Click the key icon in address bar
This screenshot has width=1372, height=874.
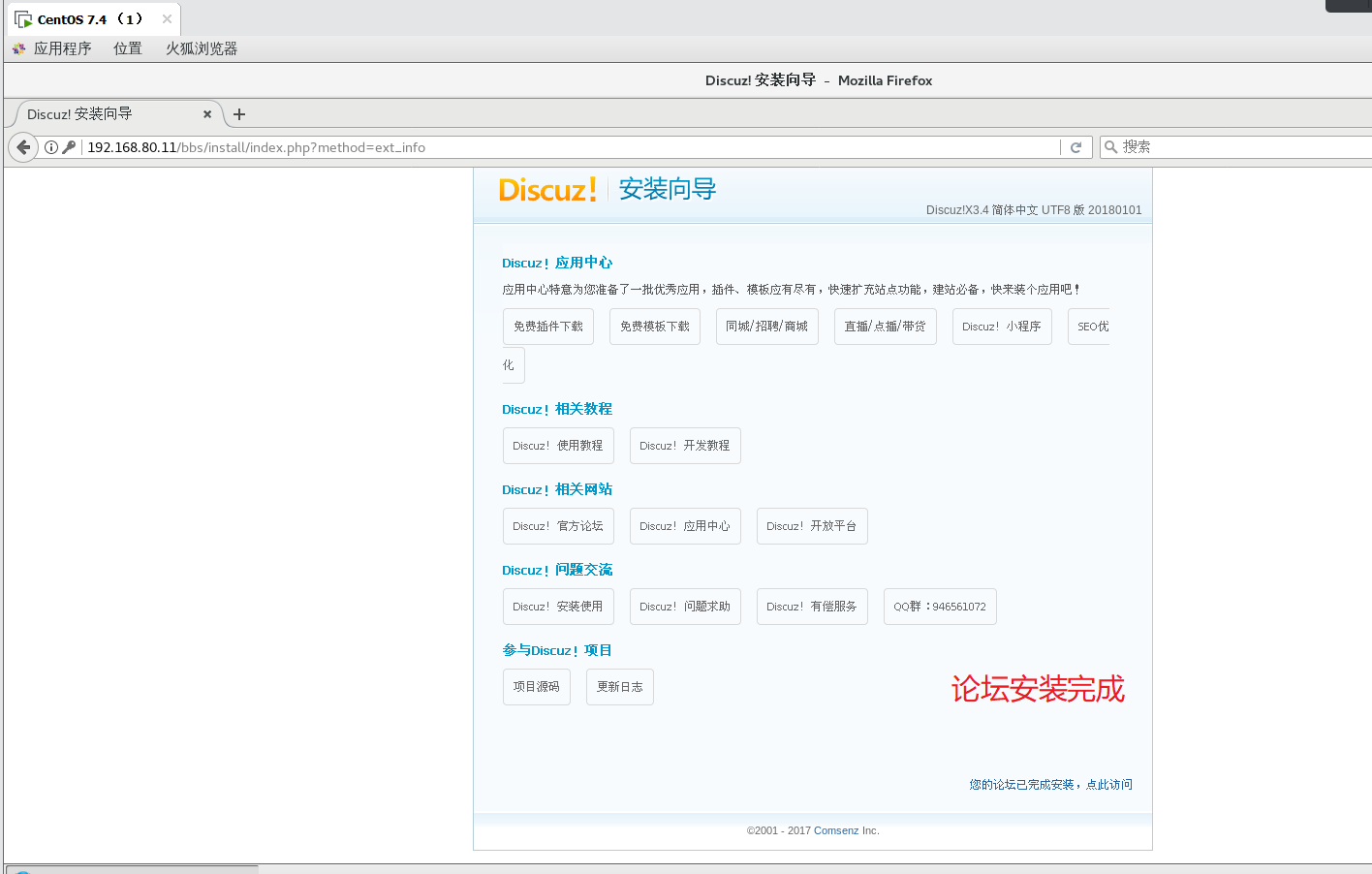[69, 147]
